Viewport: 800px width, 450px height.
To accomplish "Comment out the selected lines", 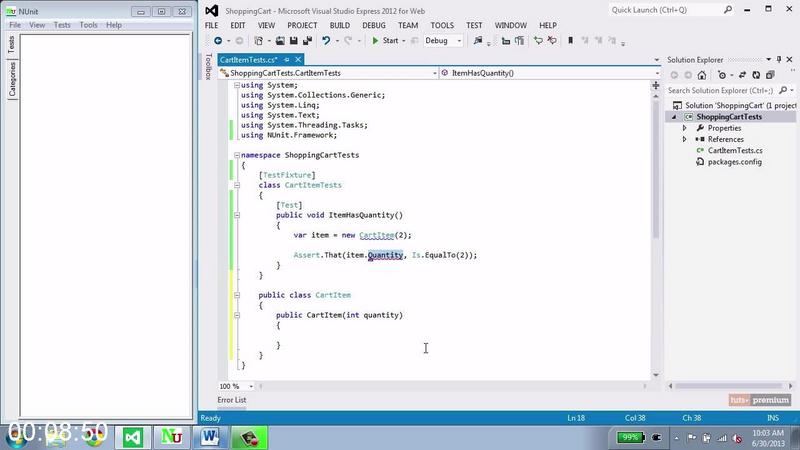I will 538,40.
